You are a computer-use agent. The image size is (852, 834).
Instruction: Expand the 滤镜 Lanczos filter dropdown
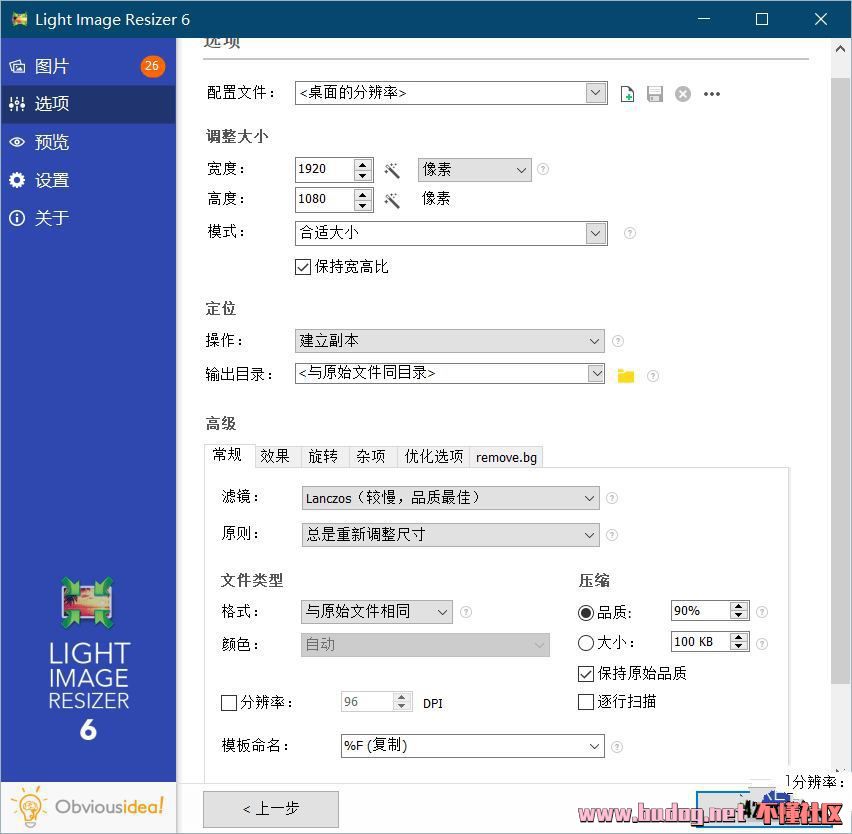pyautogui.click(x=589, y=497)
